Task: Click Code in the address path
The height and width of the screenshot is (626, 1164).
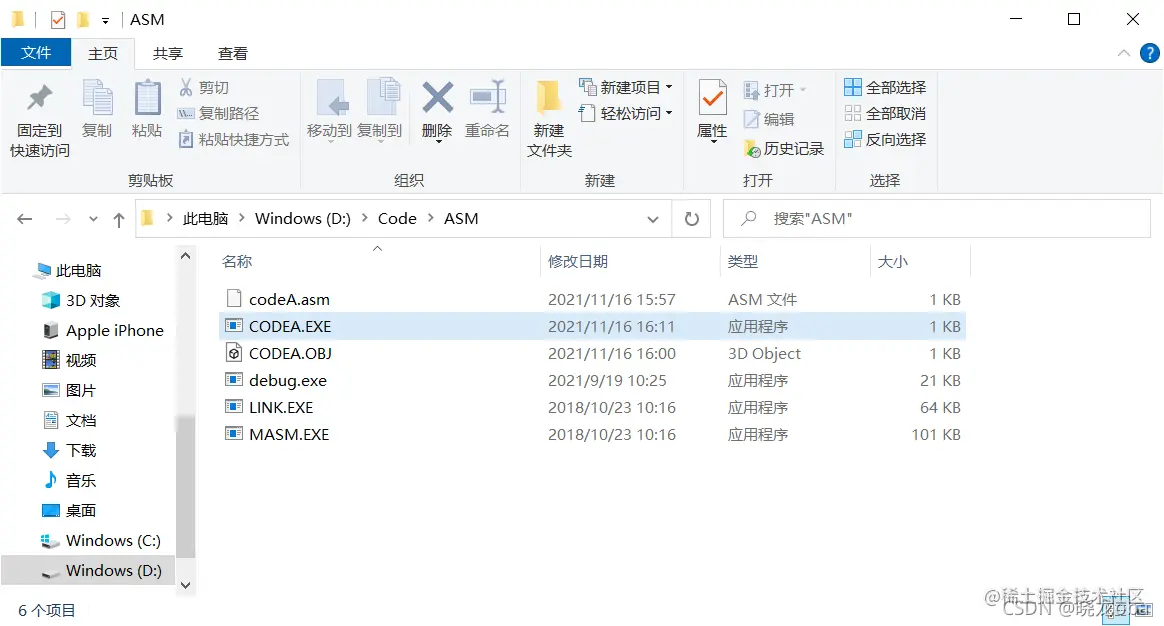Action: click(x=397, y=218)
